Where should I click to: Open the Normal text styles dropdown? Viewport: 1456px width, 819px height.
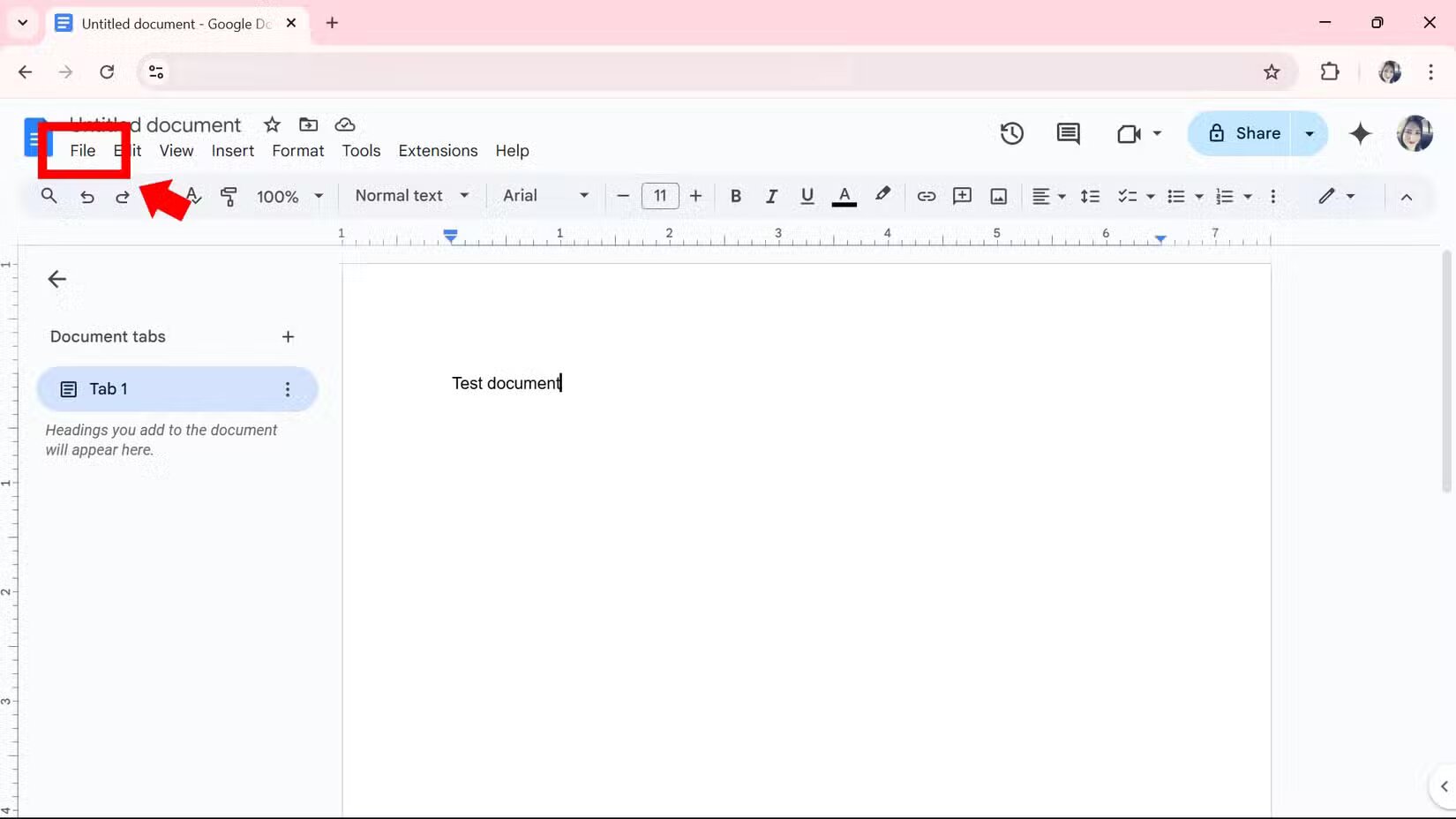click(x=410, y=196)
